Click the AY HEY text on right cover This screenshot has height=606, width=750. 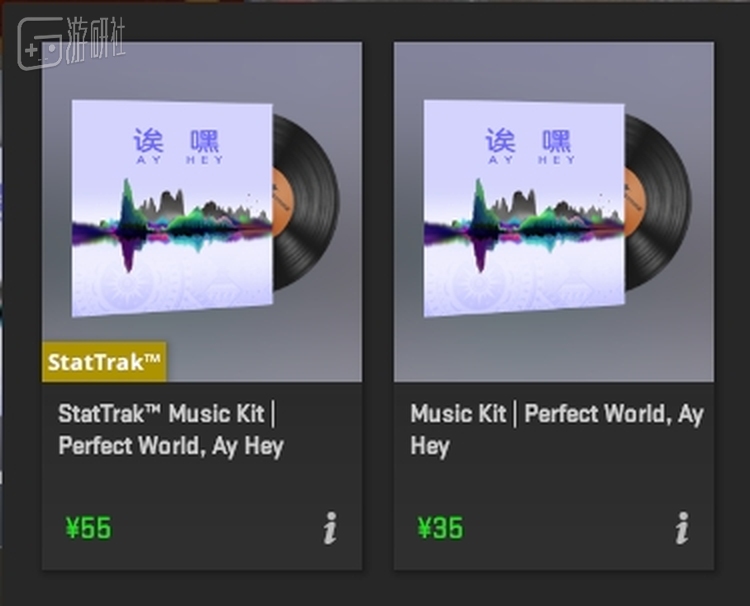(532, 160)
